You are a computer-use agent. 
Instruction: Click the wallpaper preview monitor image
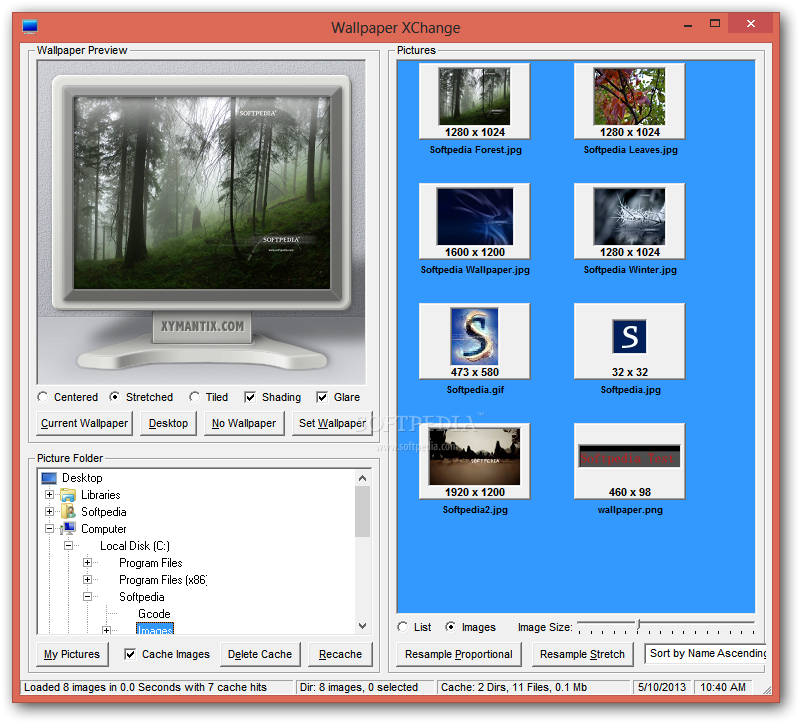(x=202, y=222)
